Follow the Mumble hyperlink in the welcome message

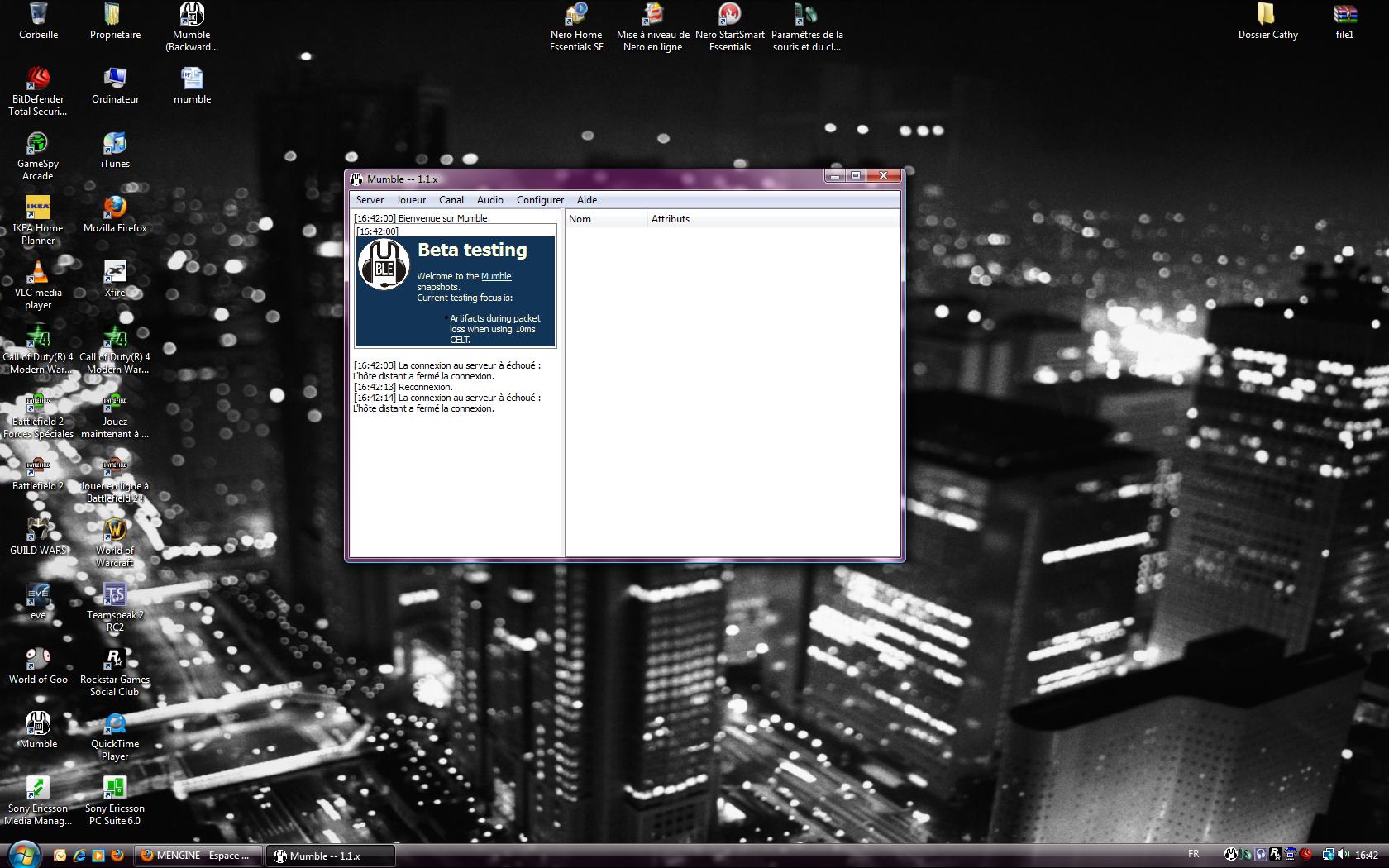click(496, 276)
